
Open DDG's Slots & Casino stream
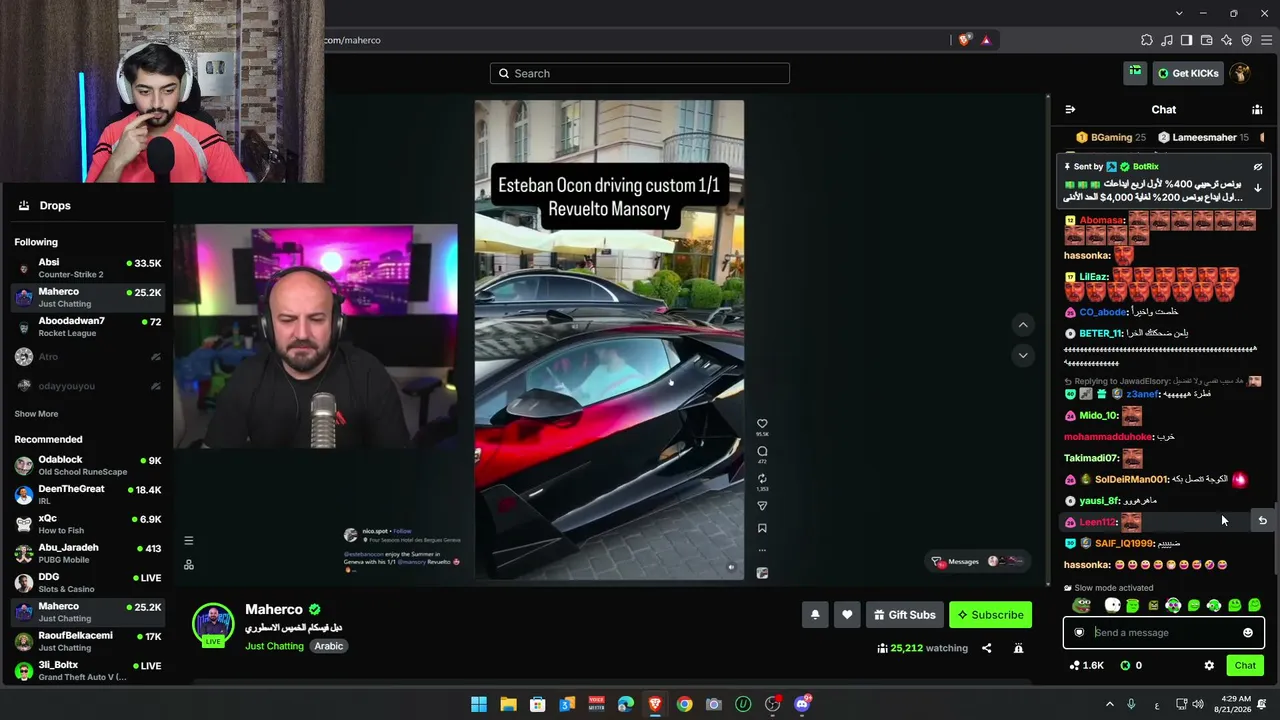point(88,583)
